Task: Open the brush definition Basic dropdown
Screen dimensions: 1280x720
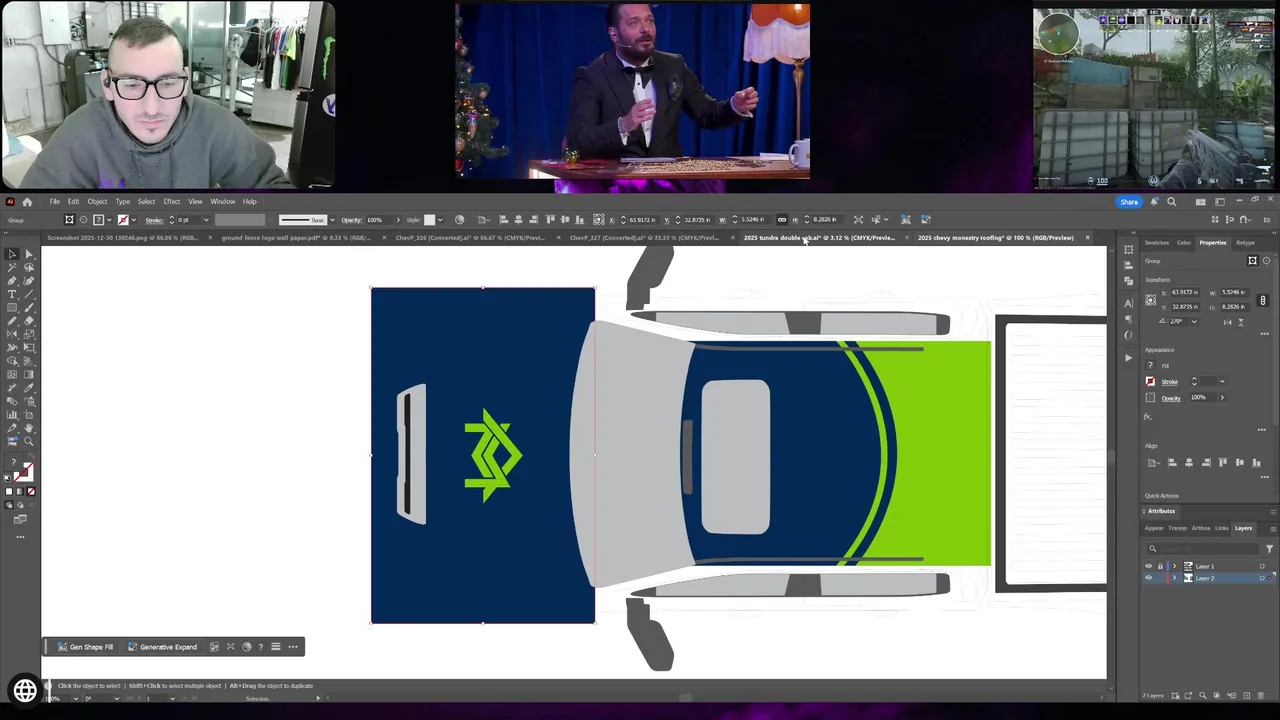Action: pyautogui.click(x=332, y=220)
